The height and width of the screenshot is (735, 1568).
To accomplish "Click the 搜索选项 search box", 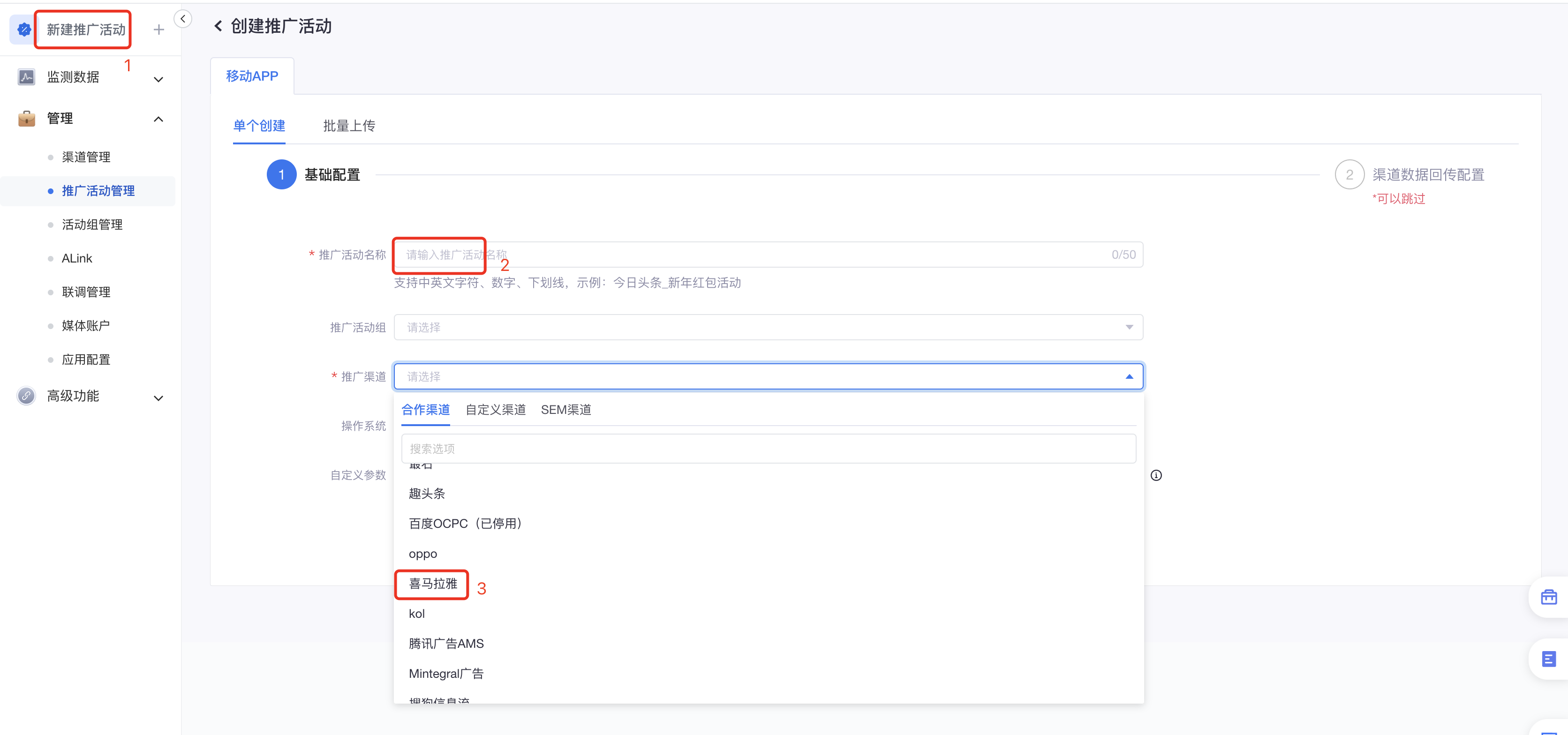I will (768, 449).
